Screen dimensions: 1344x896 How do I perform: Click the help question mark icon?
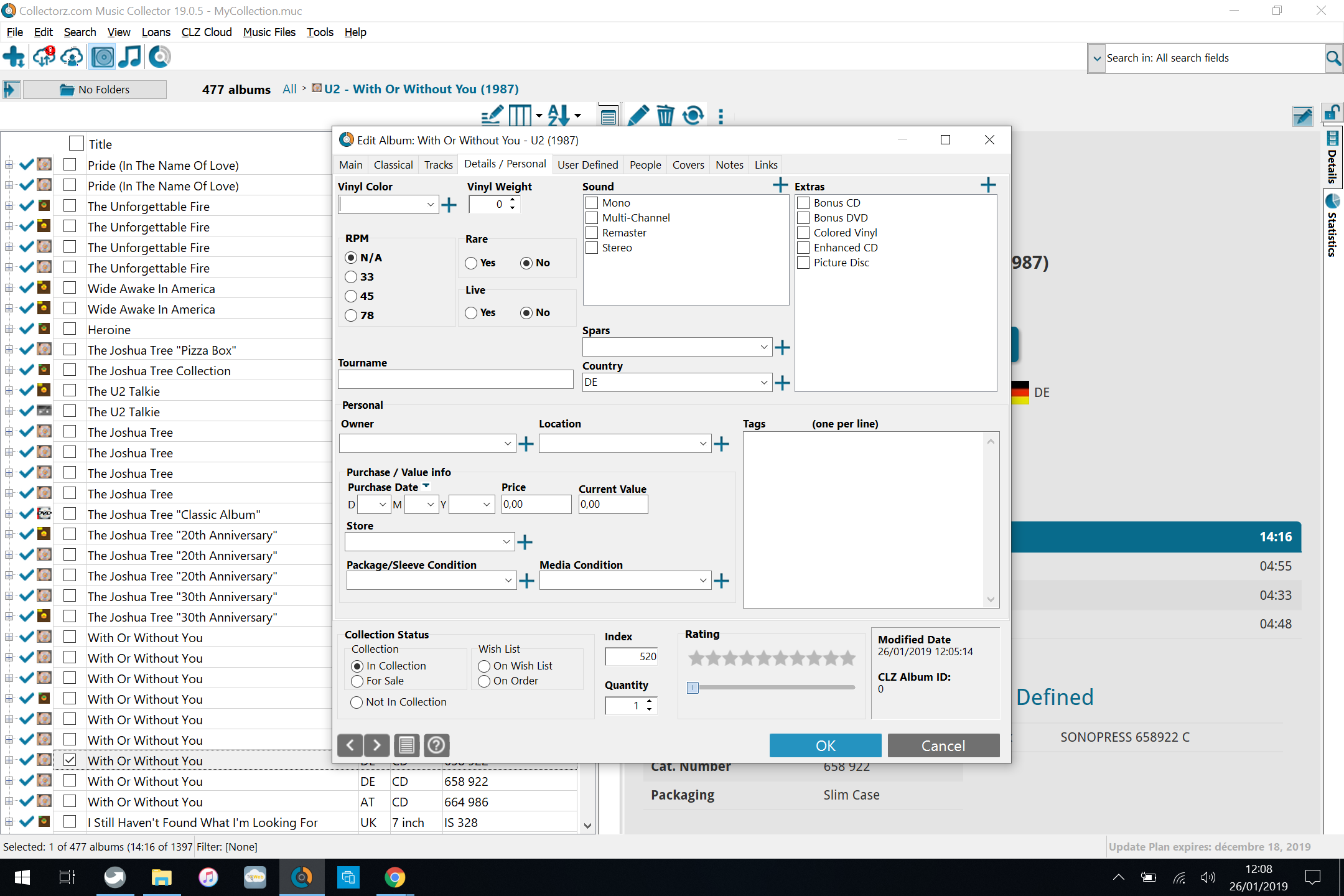click(437, 745)
